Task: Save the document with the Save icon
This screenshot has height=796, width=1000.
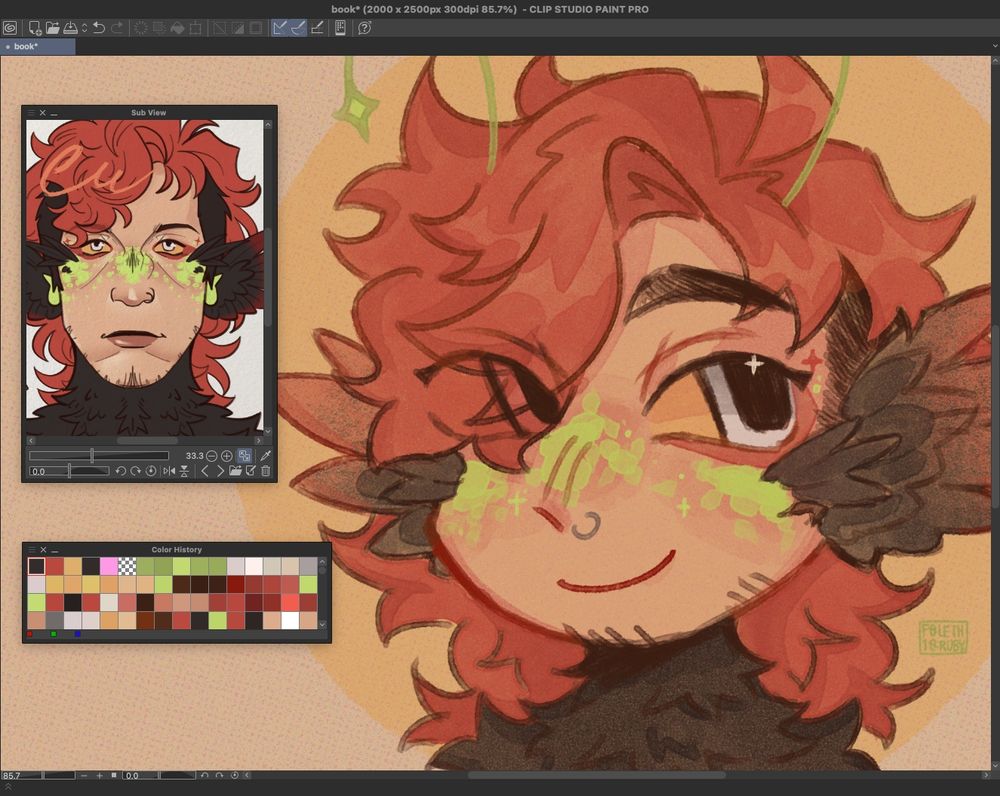Action: [70, 28]
